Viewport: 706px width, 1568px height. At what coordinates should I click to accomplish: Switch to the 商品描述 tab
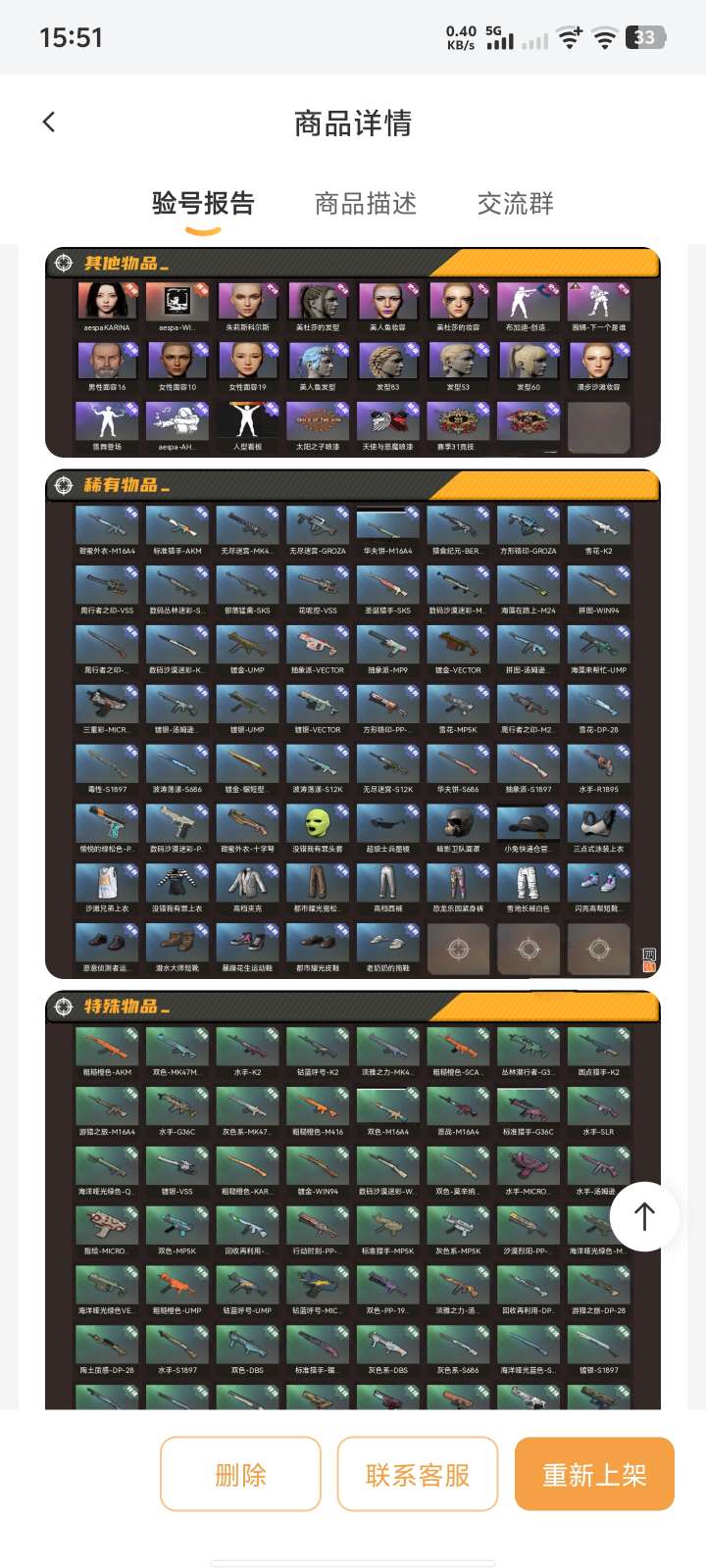366,203
